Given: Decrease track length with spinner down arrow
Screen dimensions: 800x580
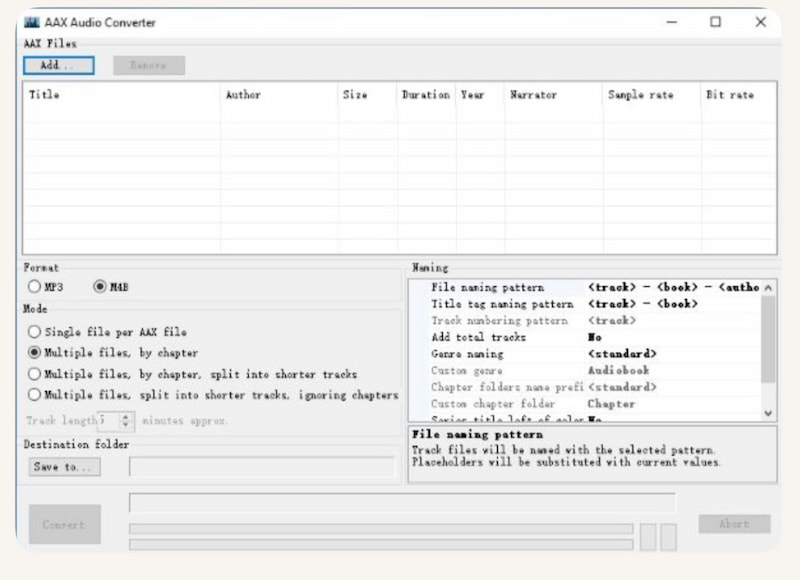Looking at the screenshot, I should point(126,424).
